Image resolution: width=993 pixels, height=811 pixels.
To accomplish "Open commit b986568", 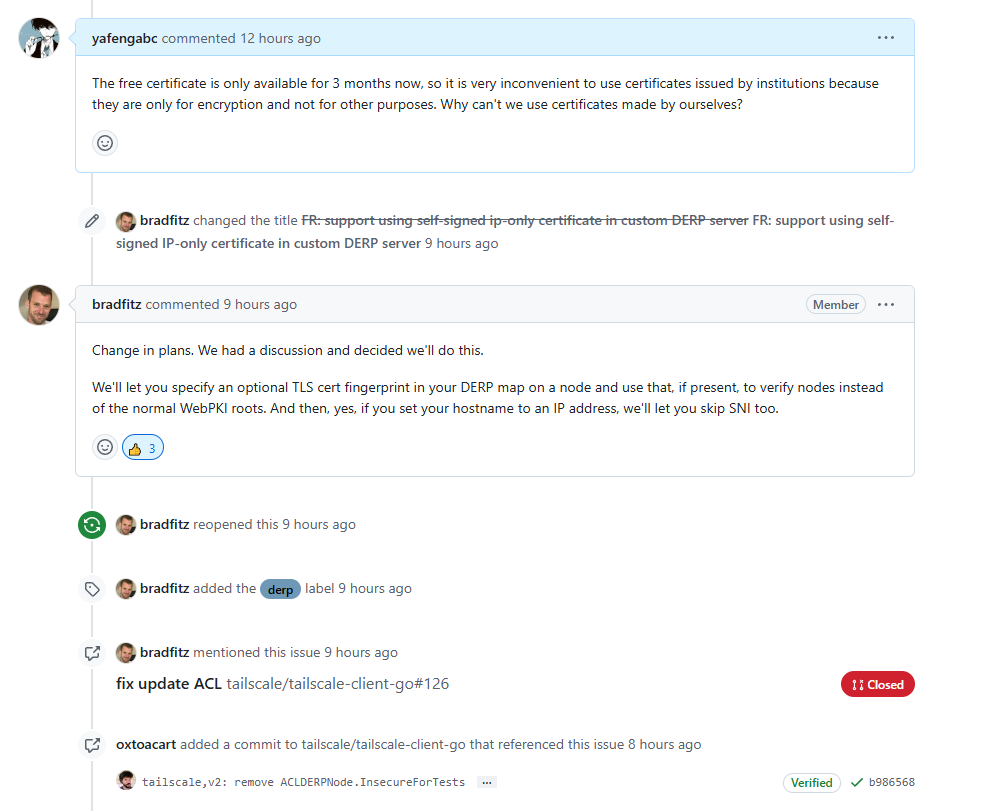I will [x=892, y=783].
